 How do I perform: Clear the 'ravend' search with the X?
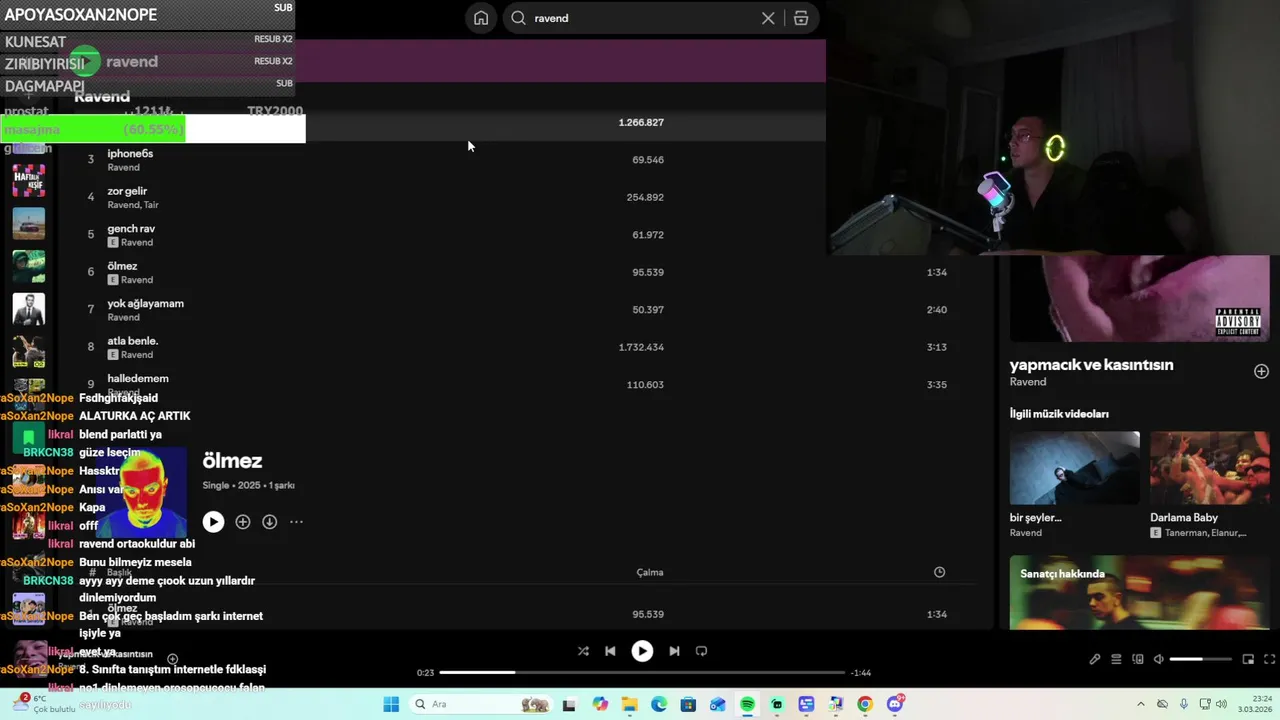pos(768,18)
